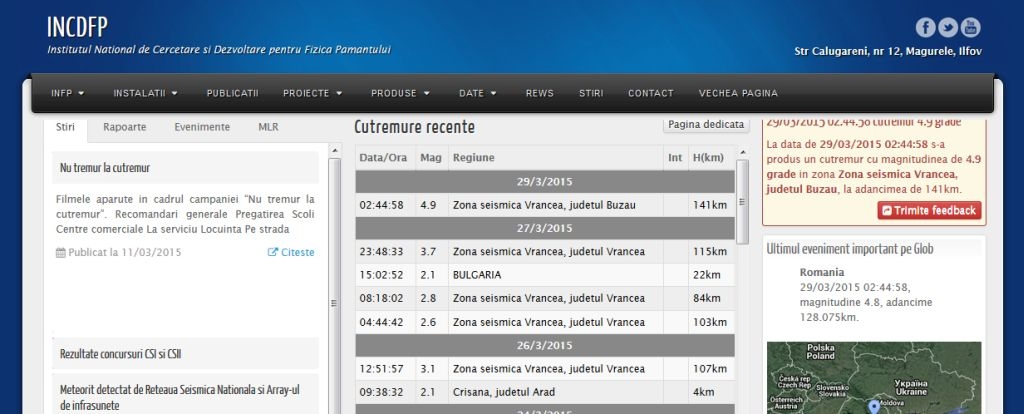
Task: Switch to the Evenimente tab
Action: (x=202, y=127)
